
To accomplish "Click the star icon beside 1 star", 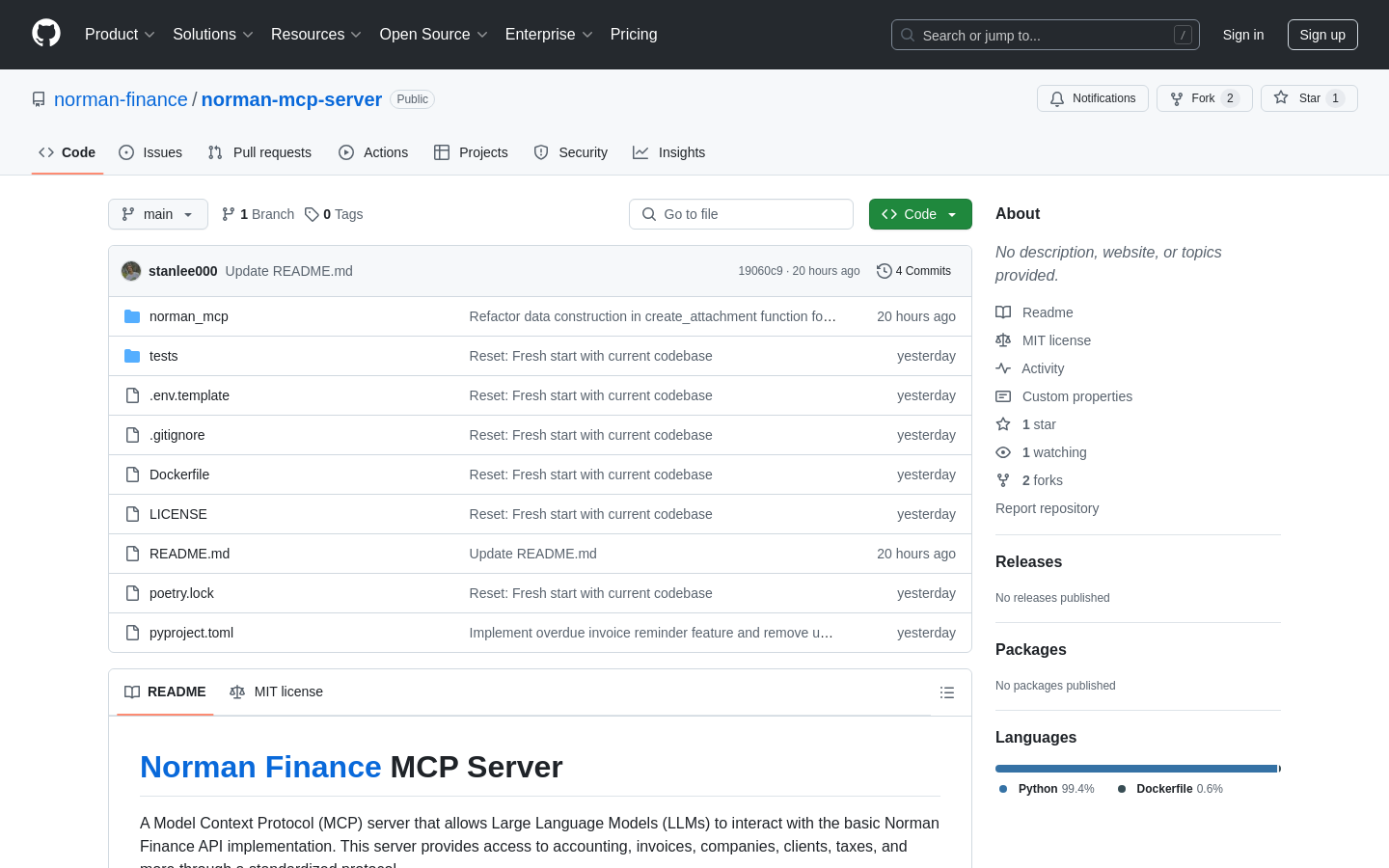I will (1003, 424).
